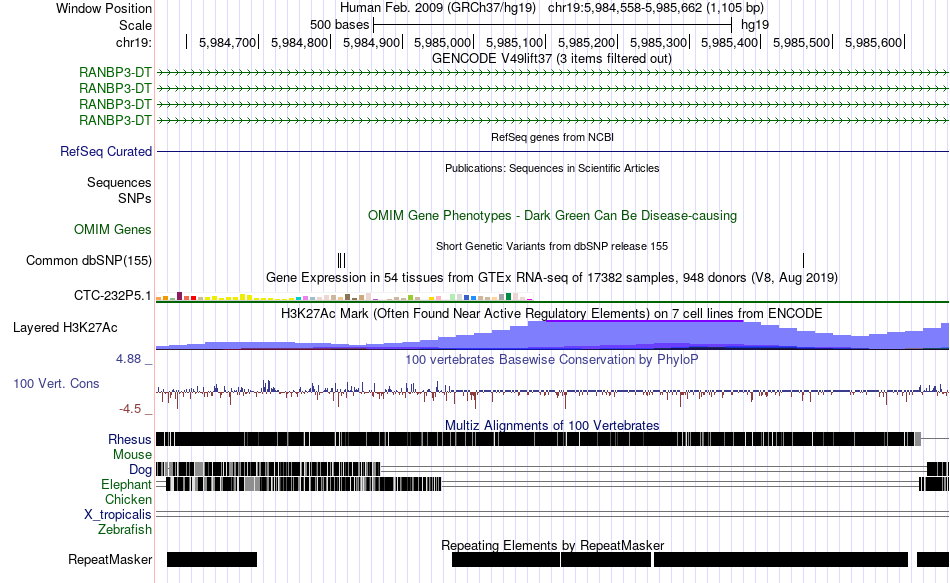Click Publications: Sequences in Scientific Articles title
950x583 pixels.
pos(552,168)
